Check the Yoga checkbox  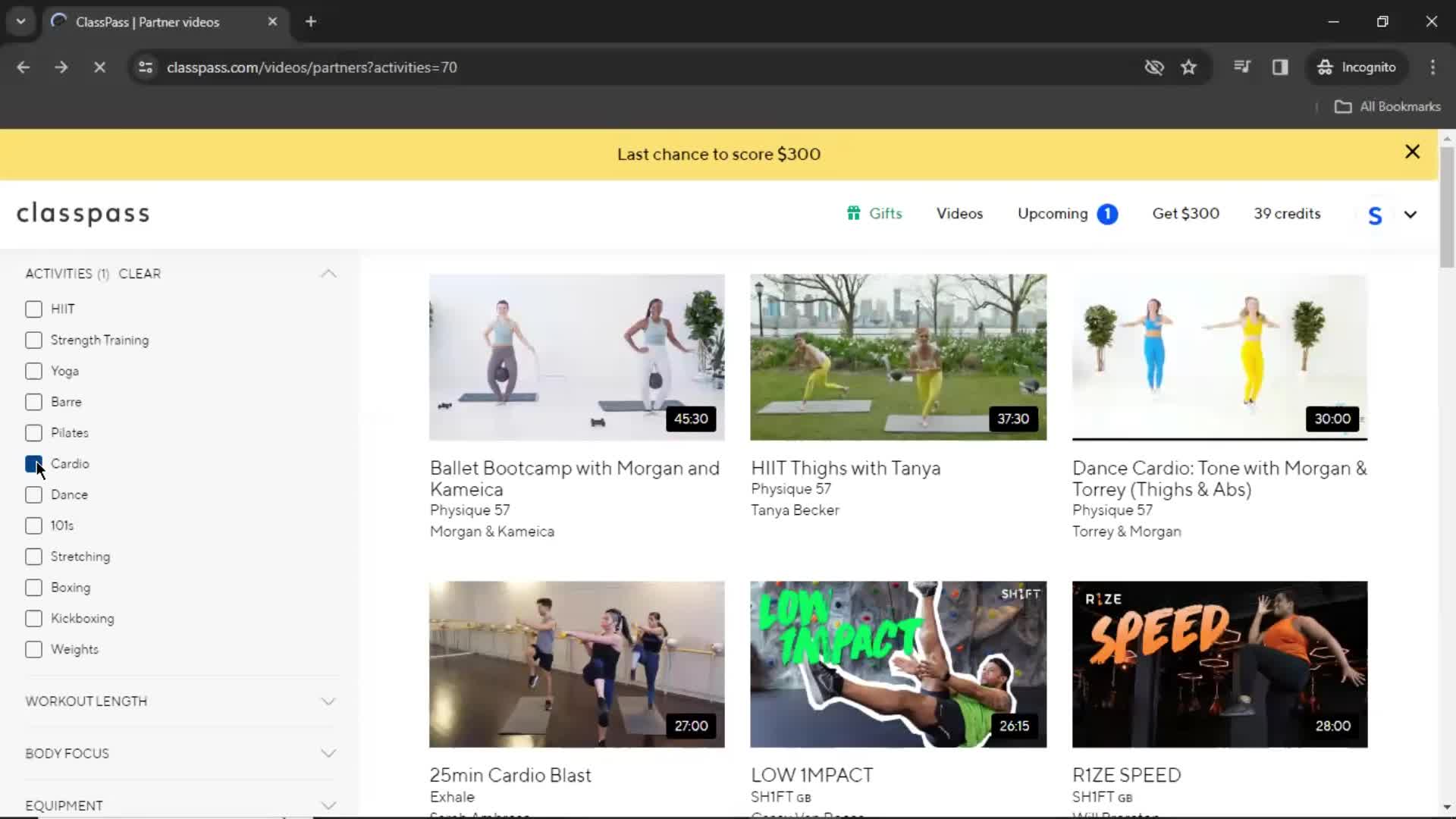coord(33,372)
